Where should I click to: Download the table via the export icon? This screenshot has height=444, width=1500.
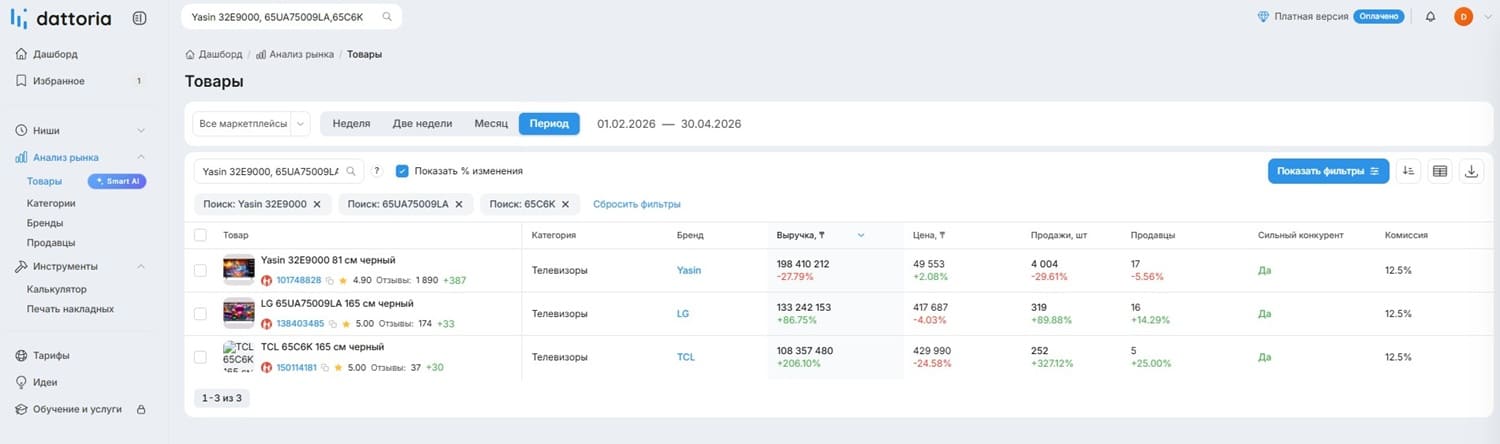(x=1472, y=171)
